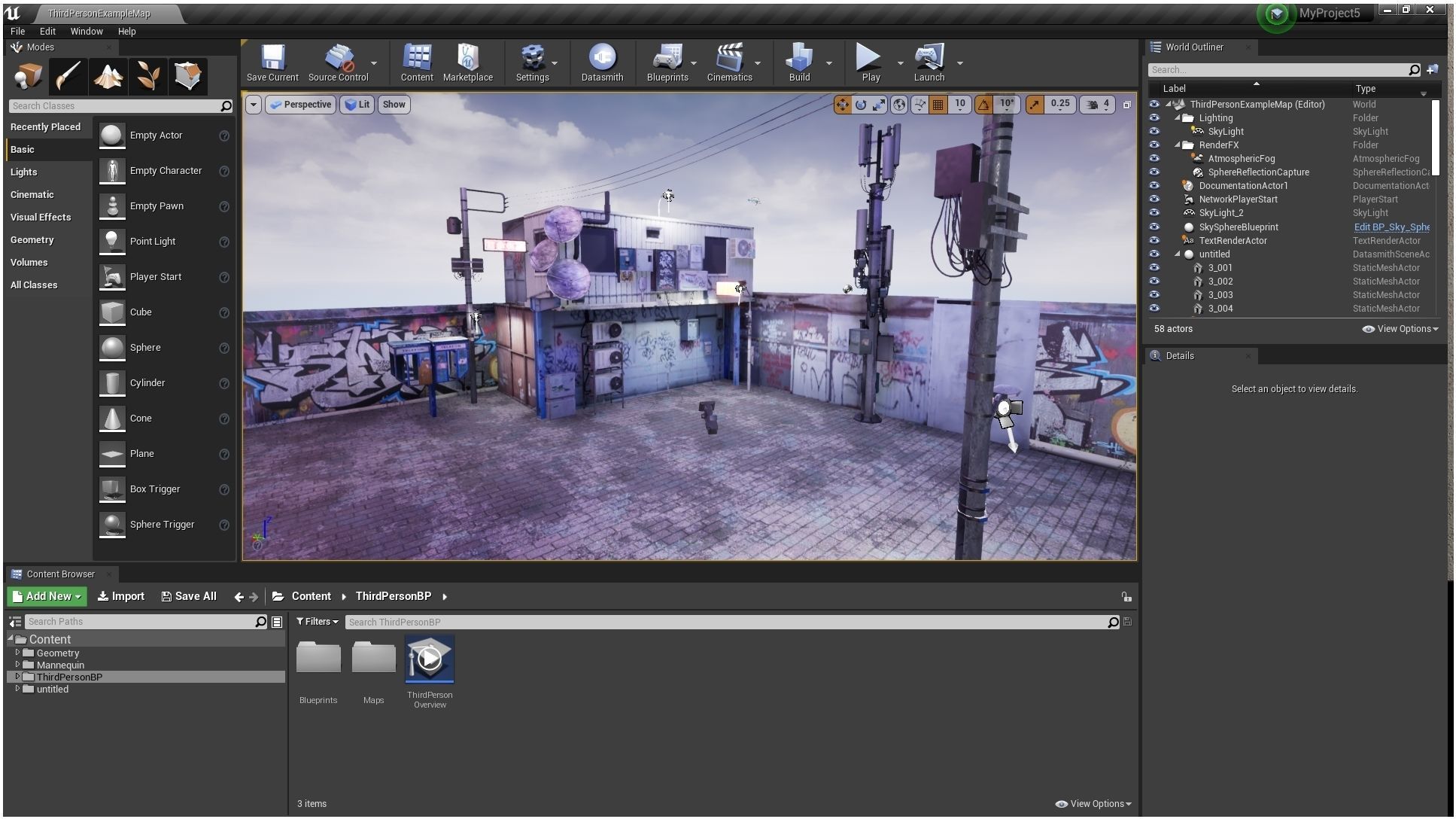Click the Edit BP_Sky_Sphere link
The height and width of the screenshot is (819, 1456).
1391,227
